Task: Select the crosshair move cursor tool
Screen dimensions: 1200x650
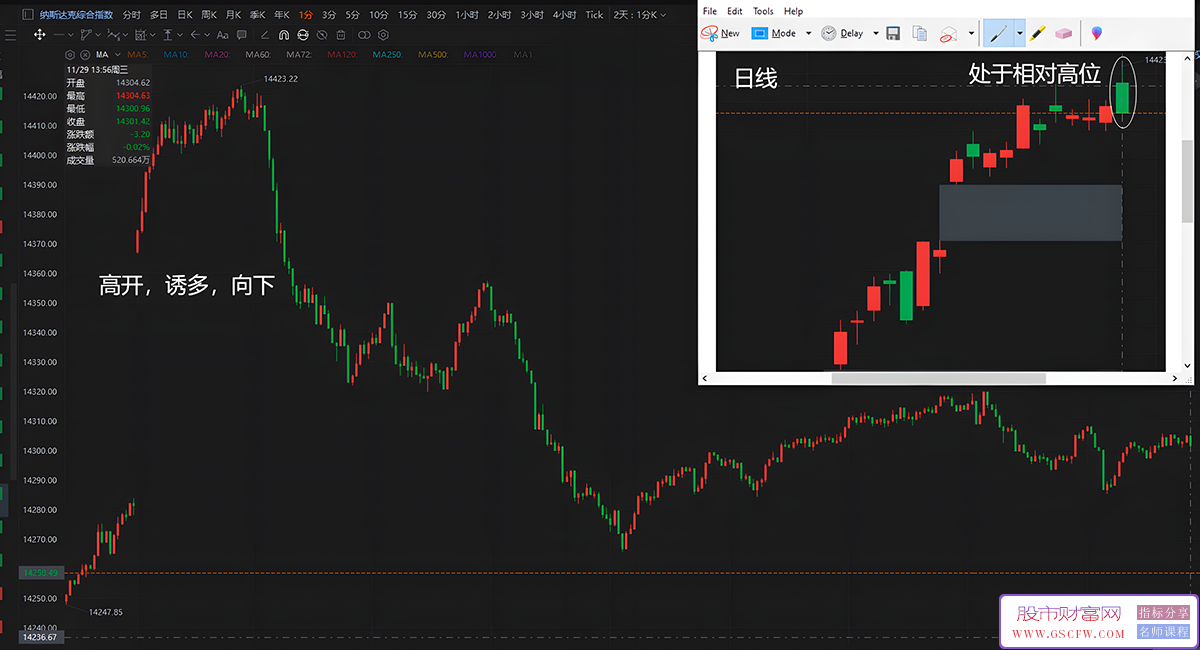Action: pyautogui.click(x=39, y=34)
